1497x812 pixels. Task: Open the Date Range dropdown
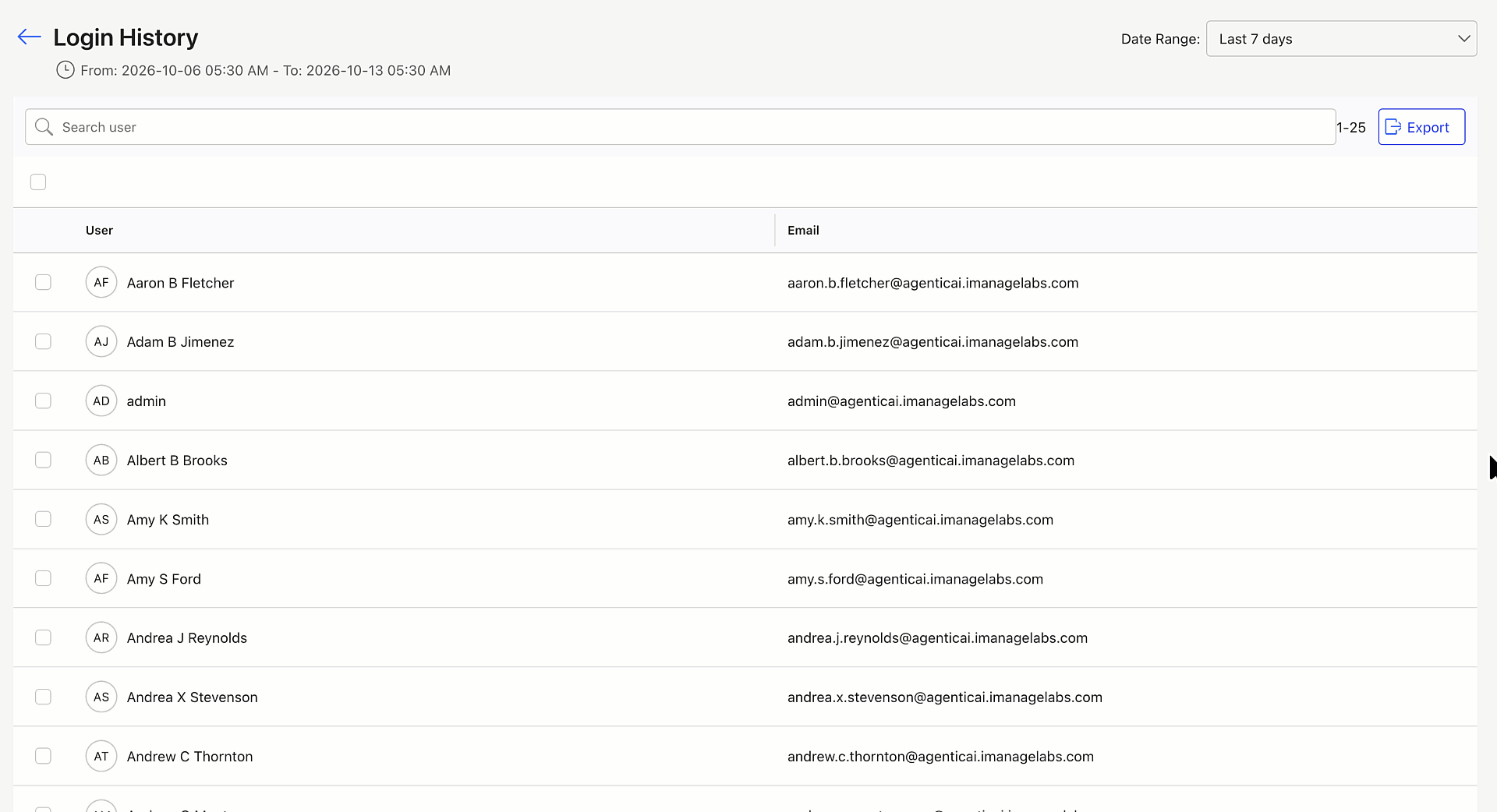coord(1341,39)
